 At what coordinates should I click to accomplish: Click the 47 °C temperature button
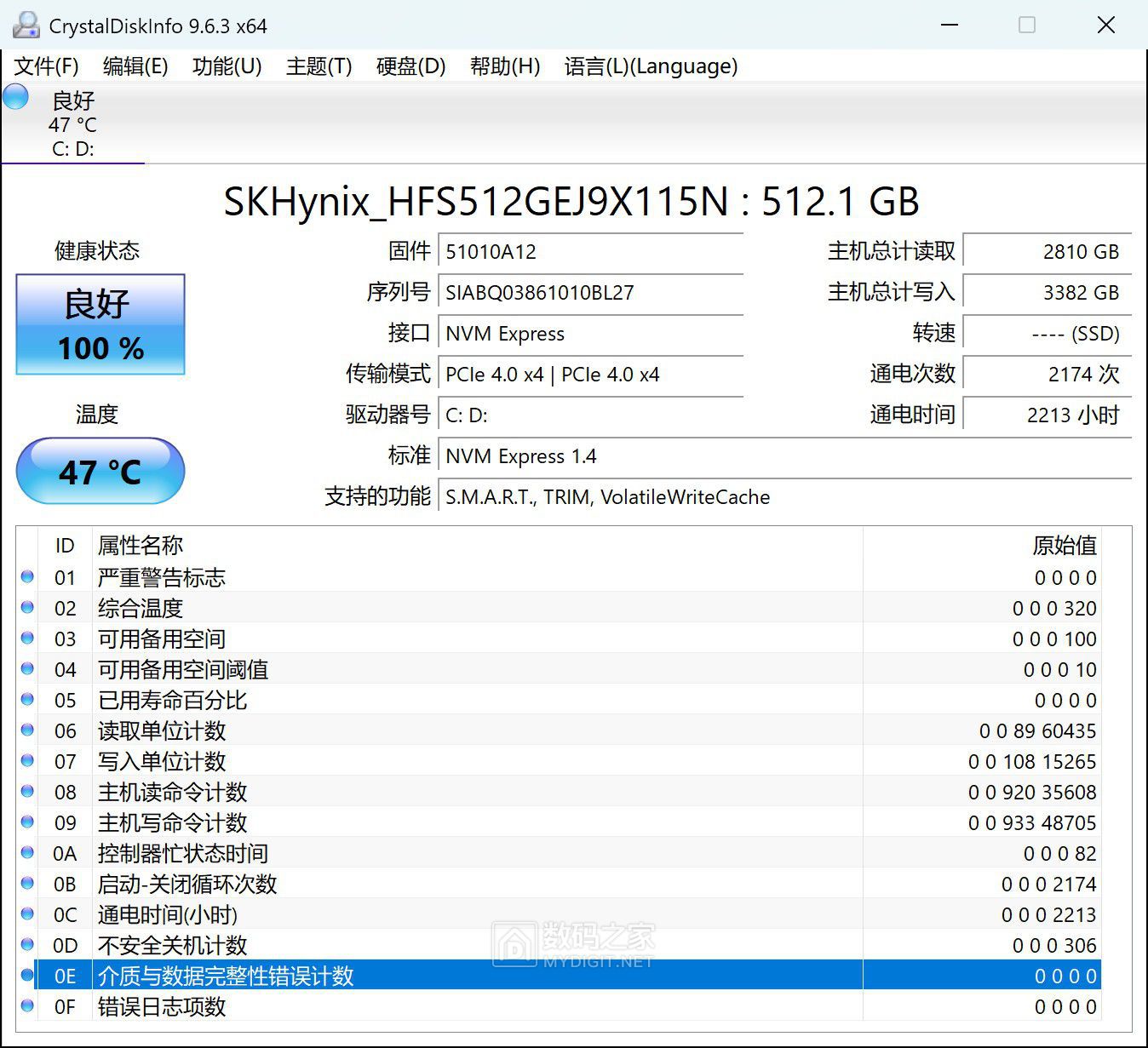point(100,471)
